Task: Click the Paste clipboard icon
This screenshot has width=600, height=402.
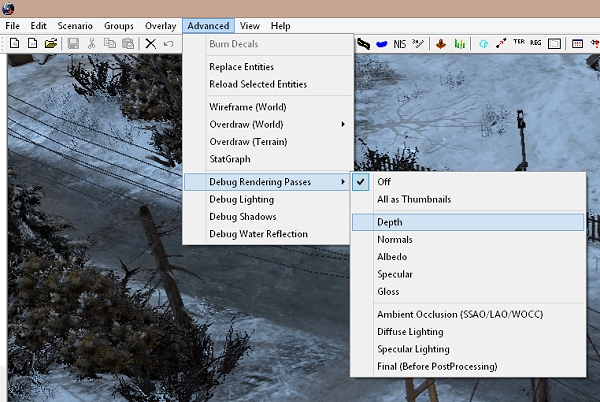Action: coord(128,43)
